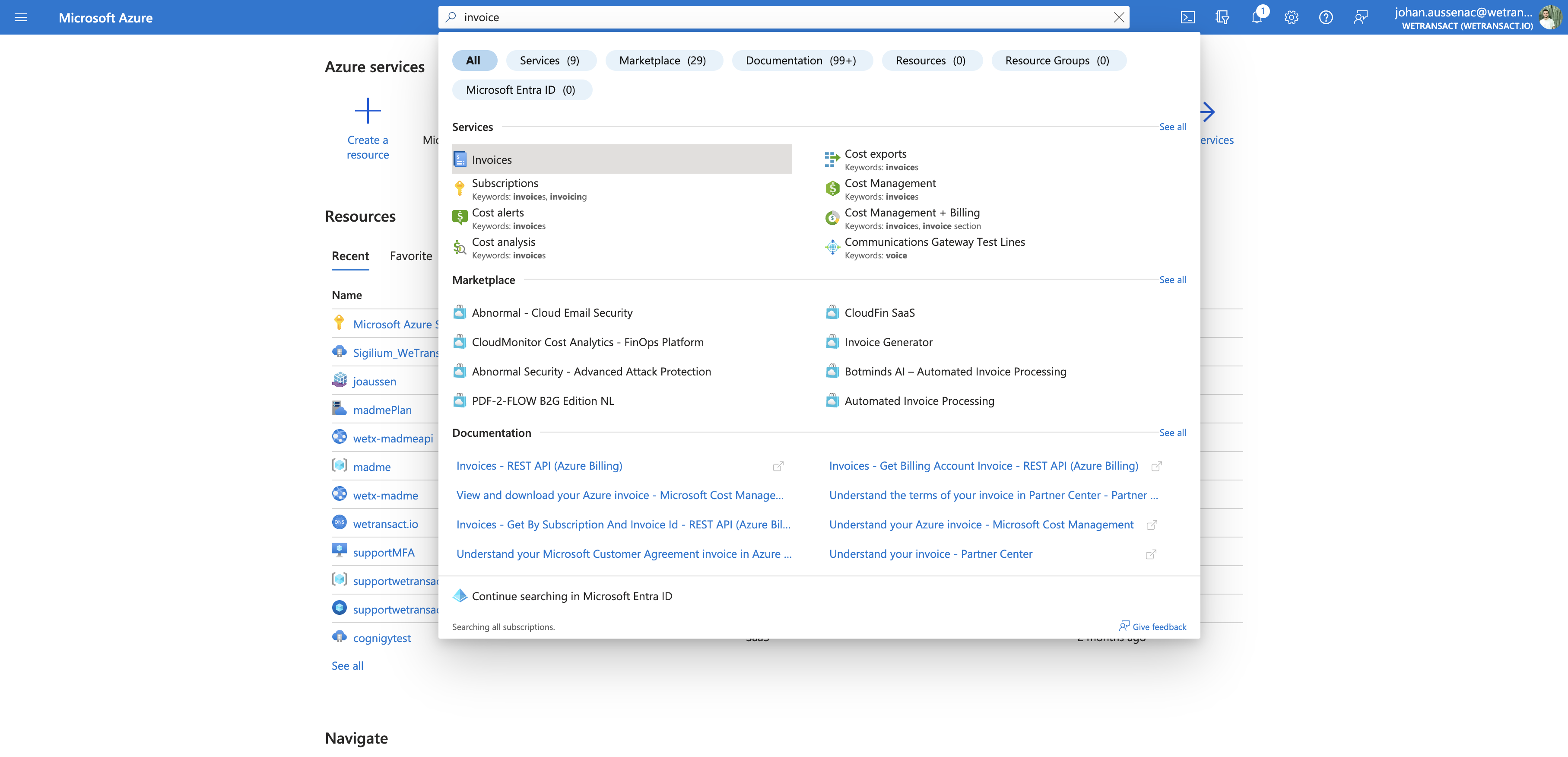
Task: Click the Communications Gateway Test Lines icon
Action: (832, 247)
